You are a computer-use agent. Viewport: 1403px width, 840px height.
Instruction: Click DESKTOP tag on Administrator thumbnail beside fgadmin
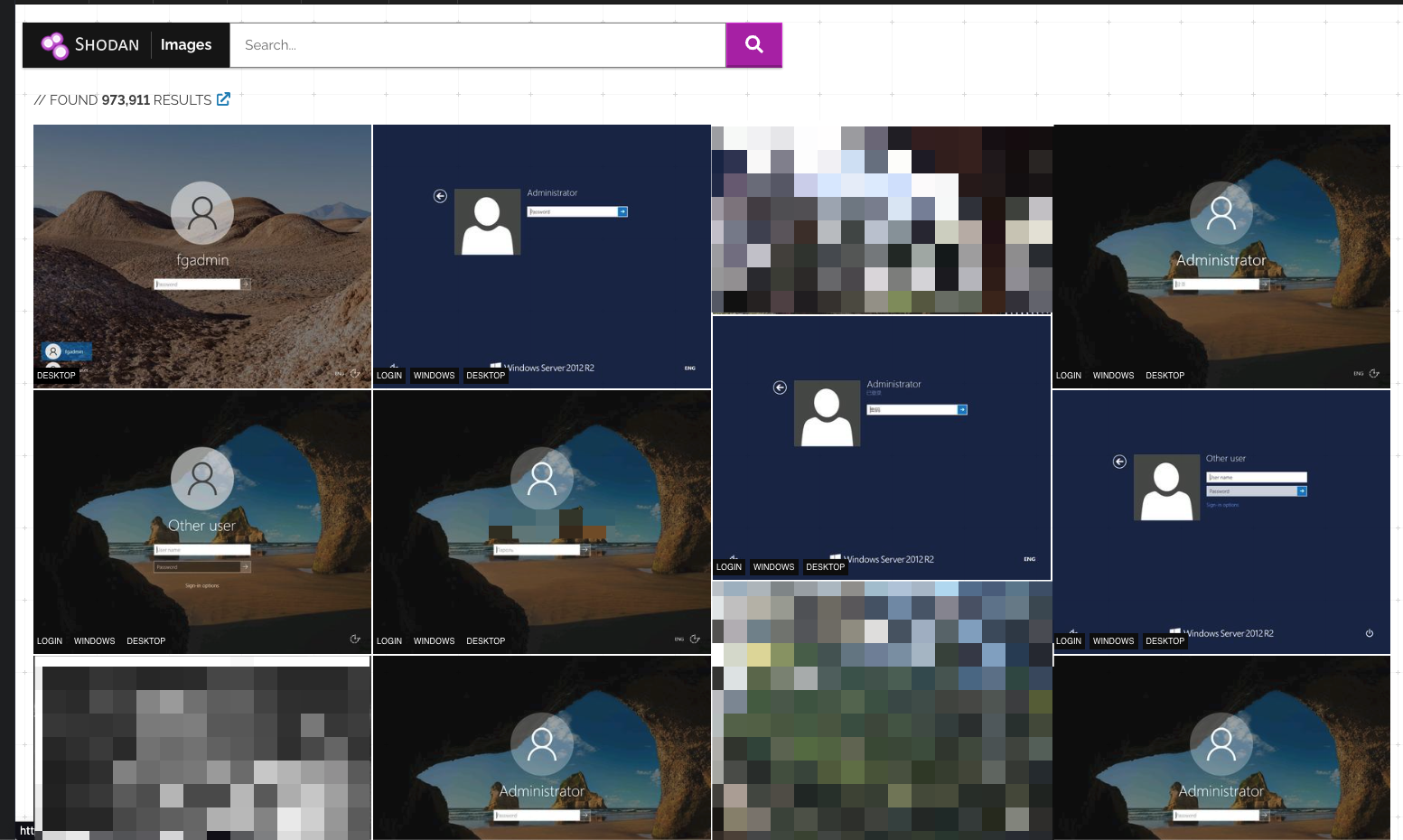[486, 376]
